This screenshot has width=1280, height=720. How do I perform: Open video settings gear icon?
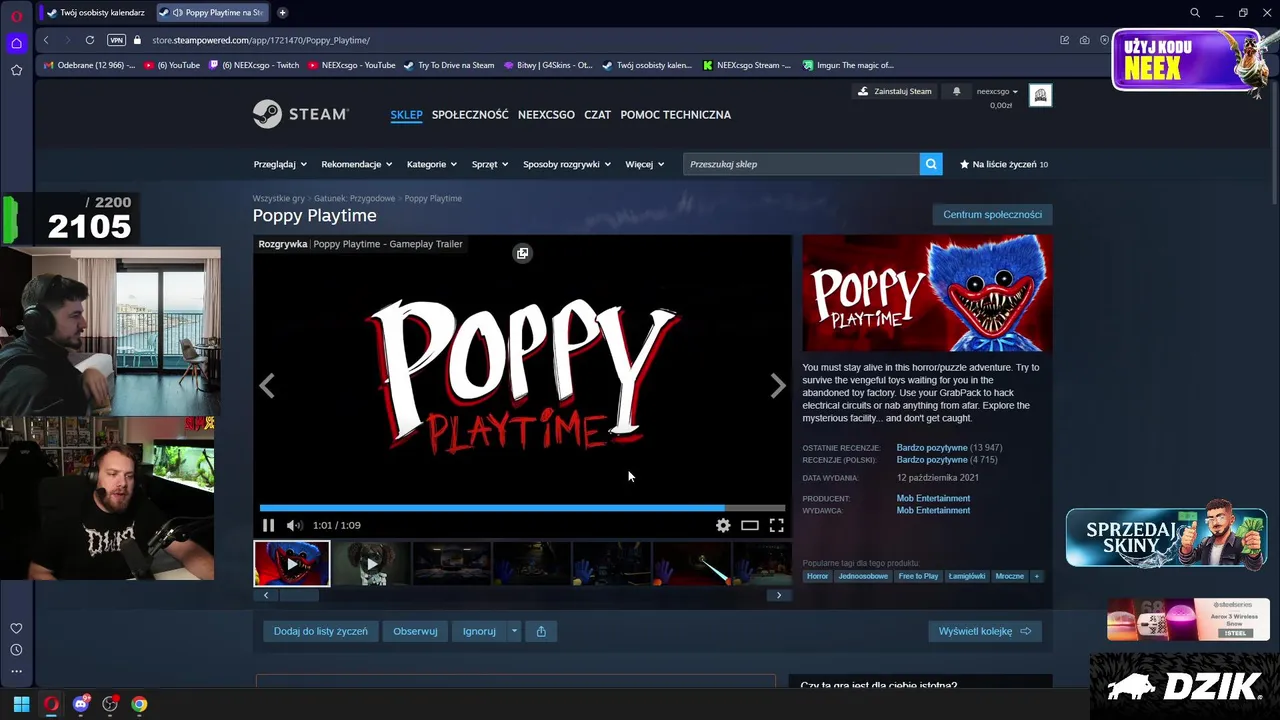(x=723, y=525)
